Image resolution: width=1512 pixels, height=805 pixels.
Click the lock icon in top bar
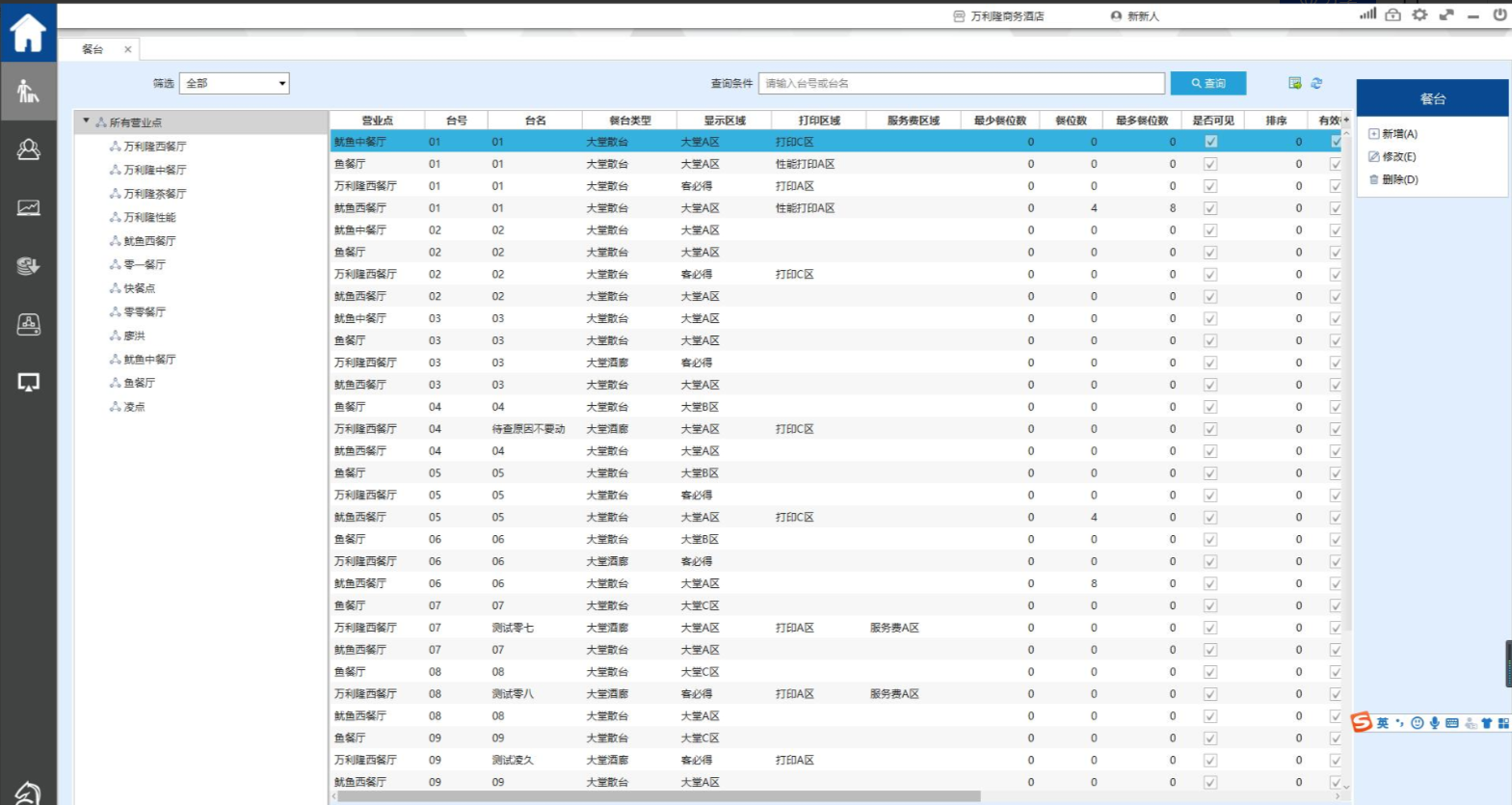pos(1393,15)
